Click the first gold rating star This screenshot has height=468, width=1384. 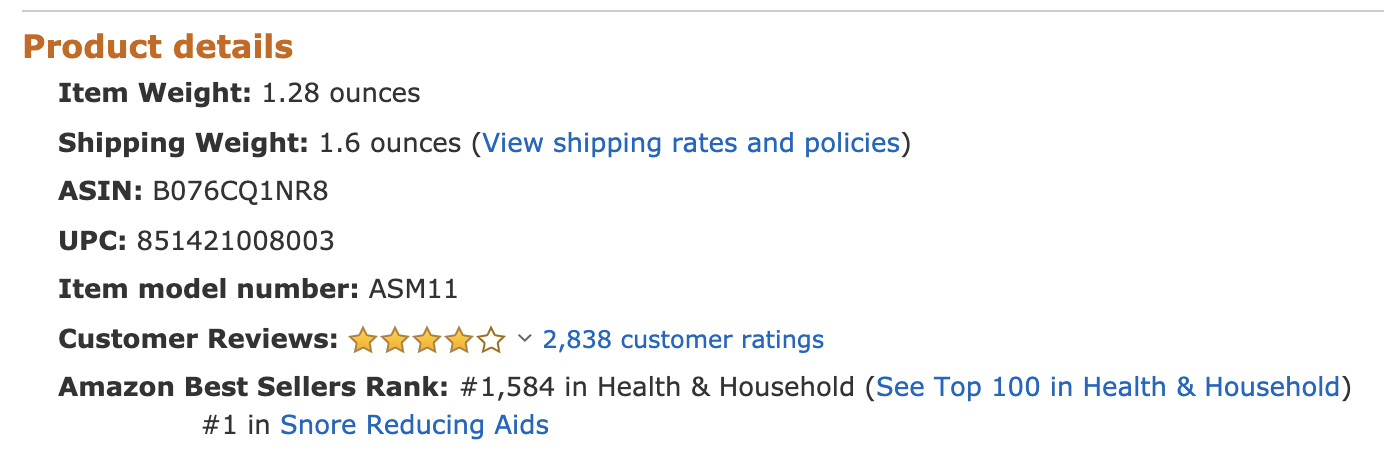point(362,341)
